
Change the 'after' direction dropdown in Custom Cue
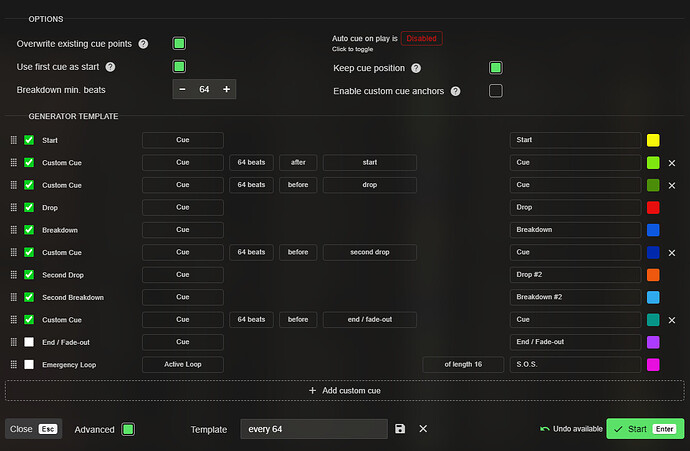coord(298,162)
